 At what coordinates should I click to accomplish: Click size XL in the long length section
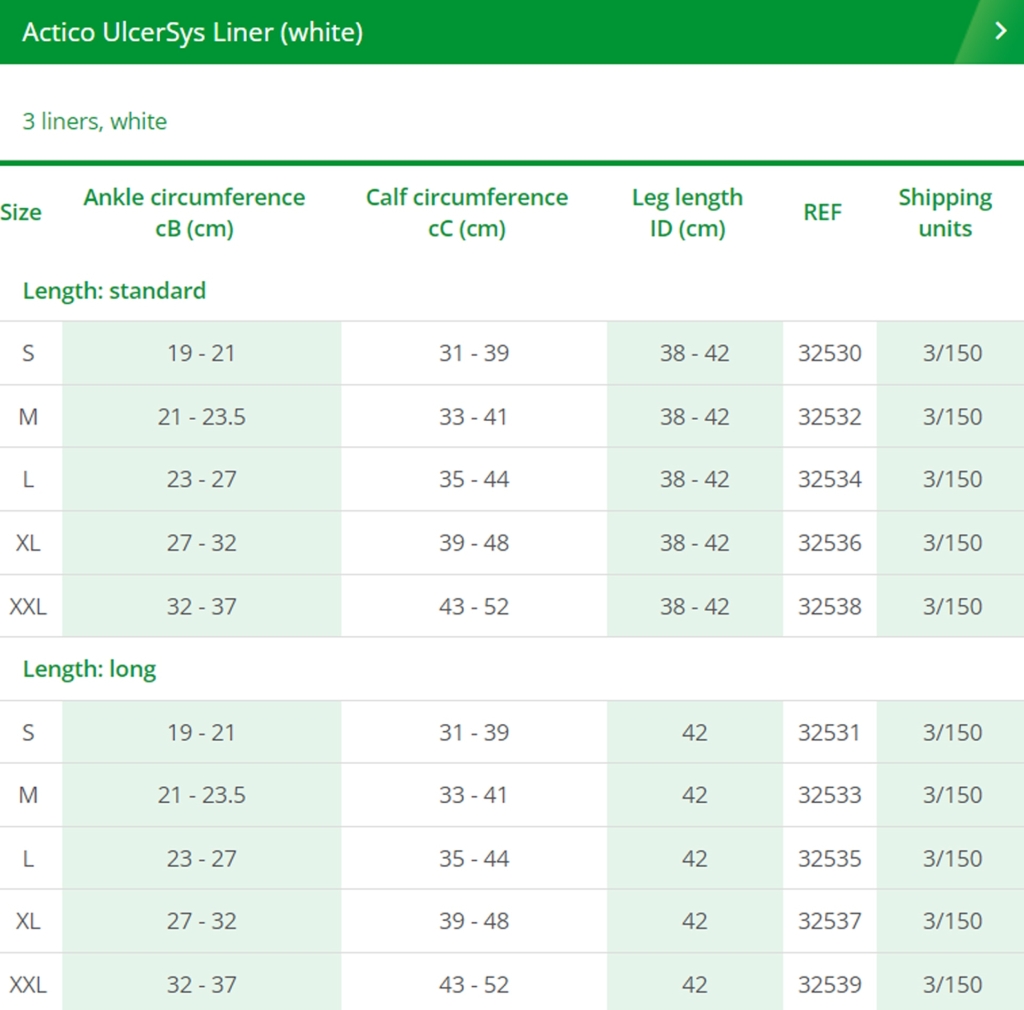[x=28, y=921]
